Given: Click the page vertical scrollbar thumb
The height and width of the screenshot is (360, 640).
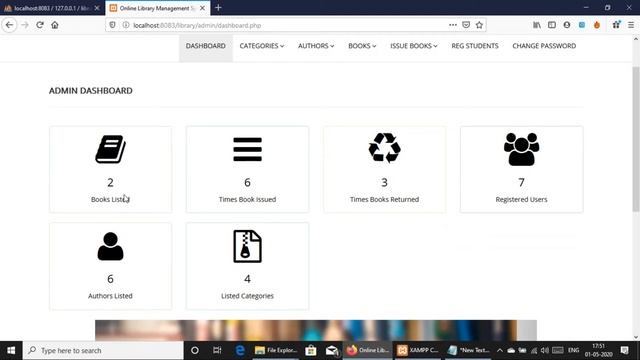Looking at the screenshot, I should pos(636,139).
